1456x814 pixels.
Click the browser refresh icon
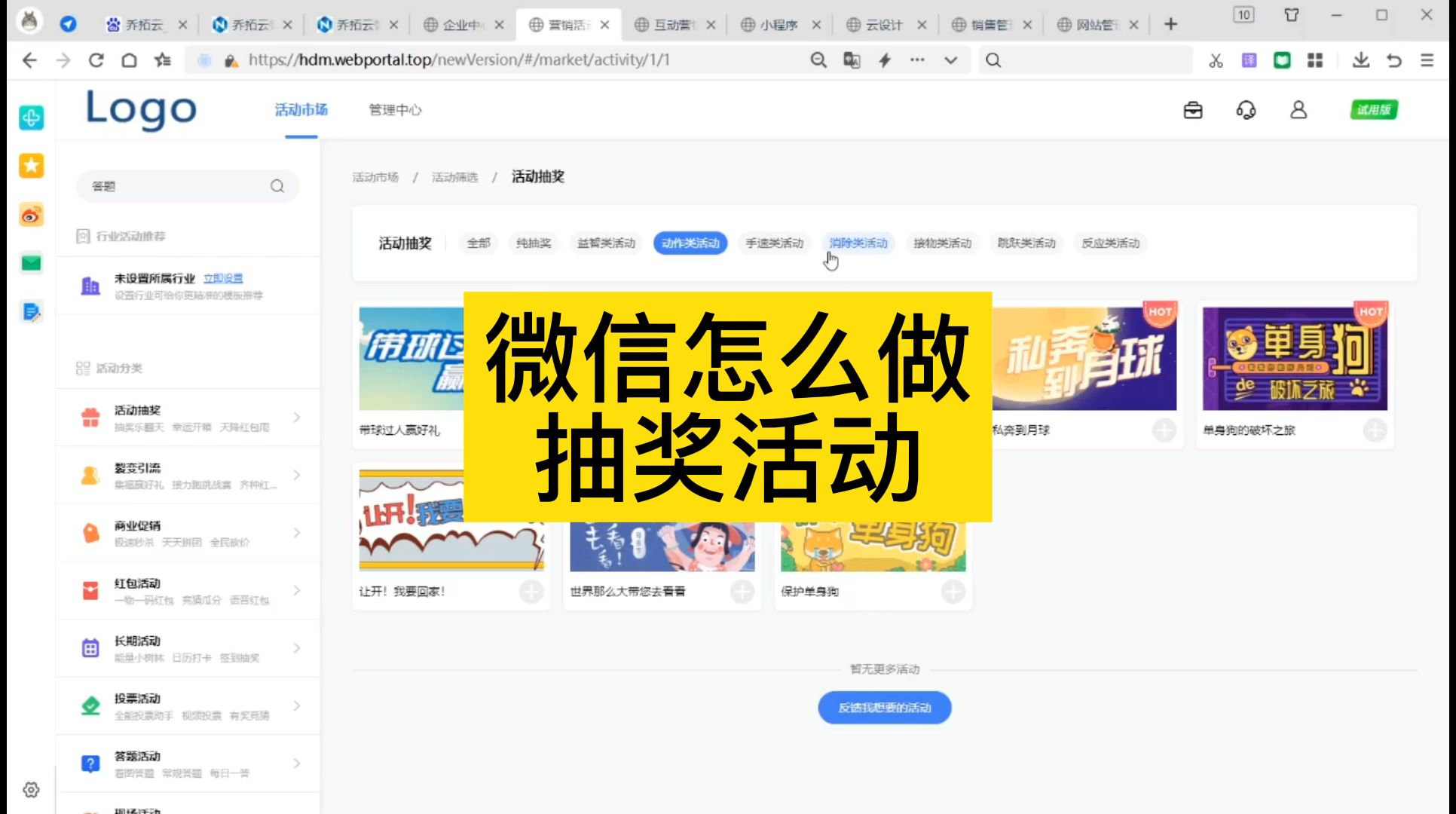click(x=96, y=60)
